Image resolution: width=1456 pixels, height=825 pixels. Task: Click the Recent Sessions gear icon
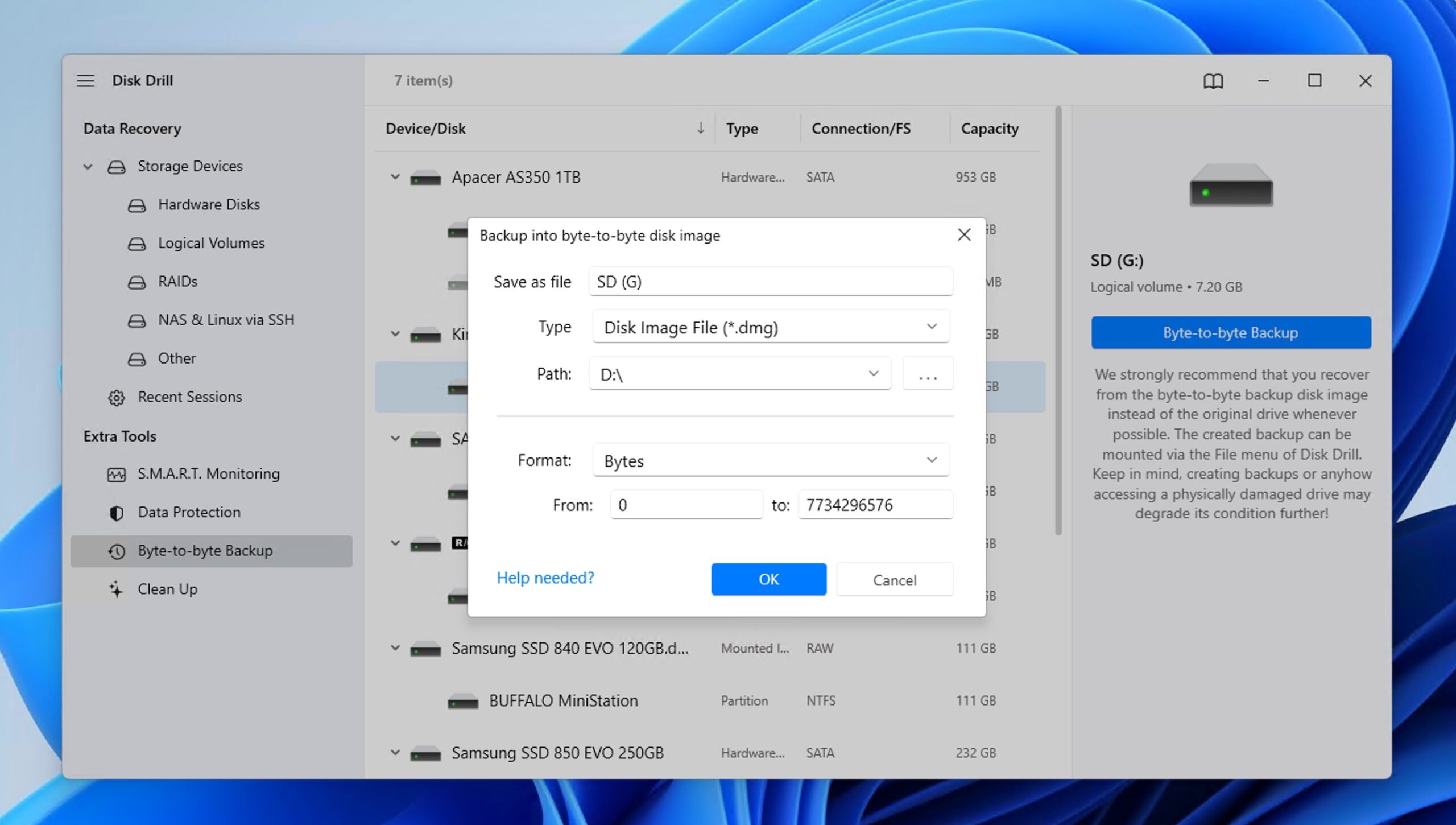117,397
